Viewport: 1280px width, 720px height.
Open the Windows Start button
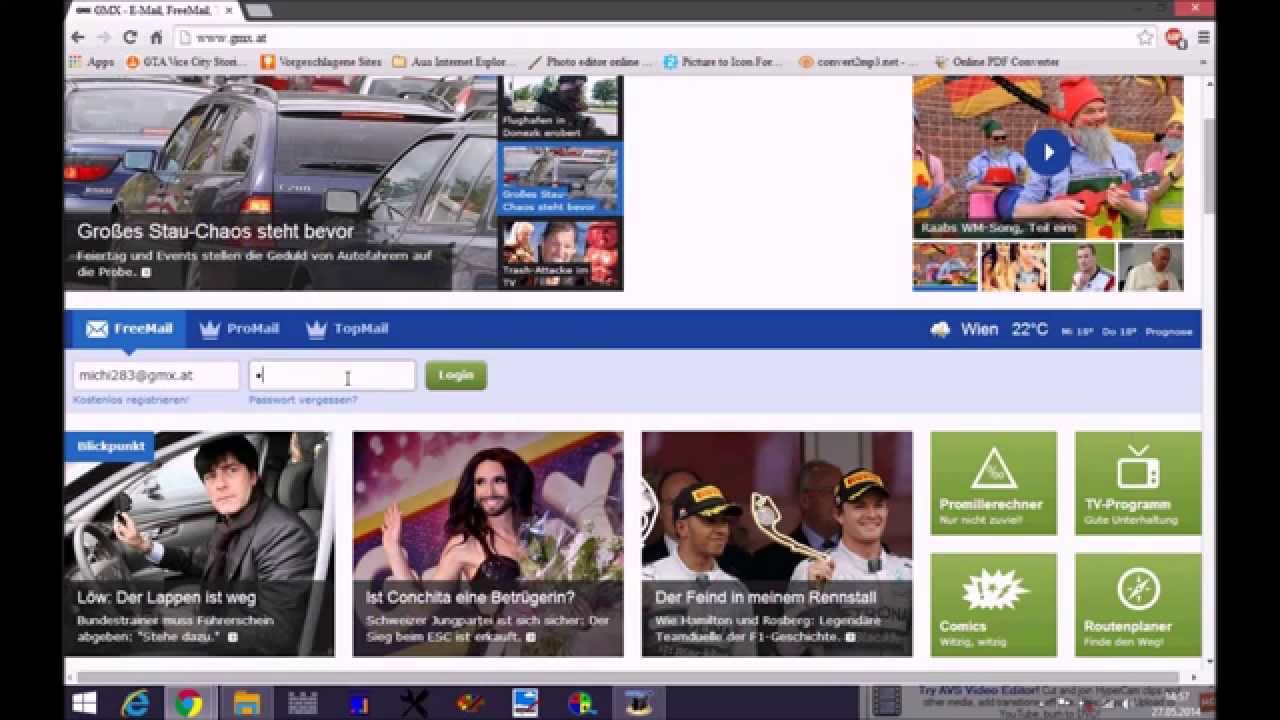point(84,703)
